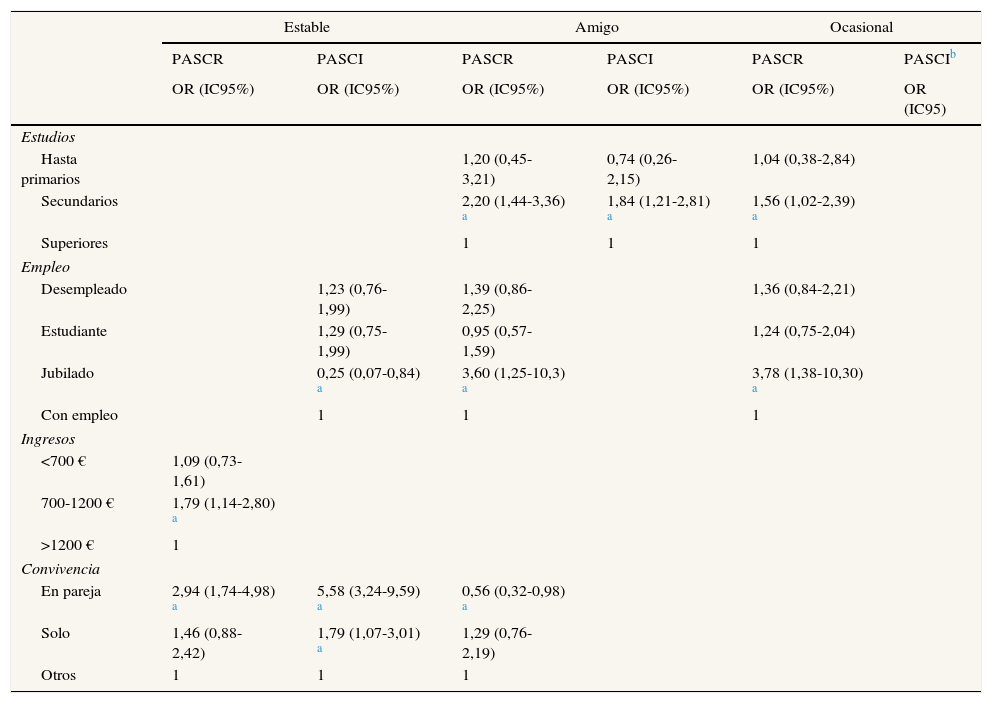
Task: Select the Ocasional column group header
Action: [861, 28]
